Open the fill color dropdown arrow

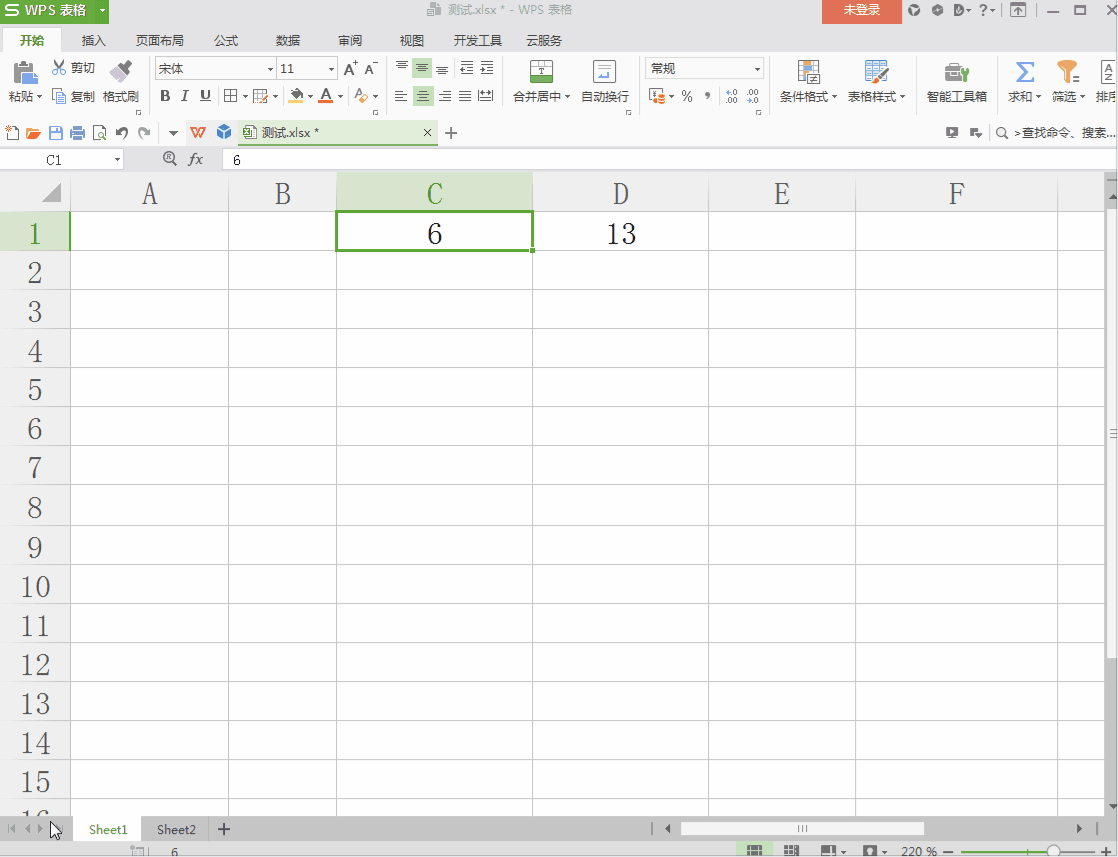pos(310,96)
